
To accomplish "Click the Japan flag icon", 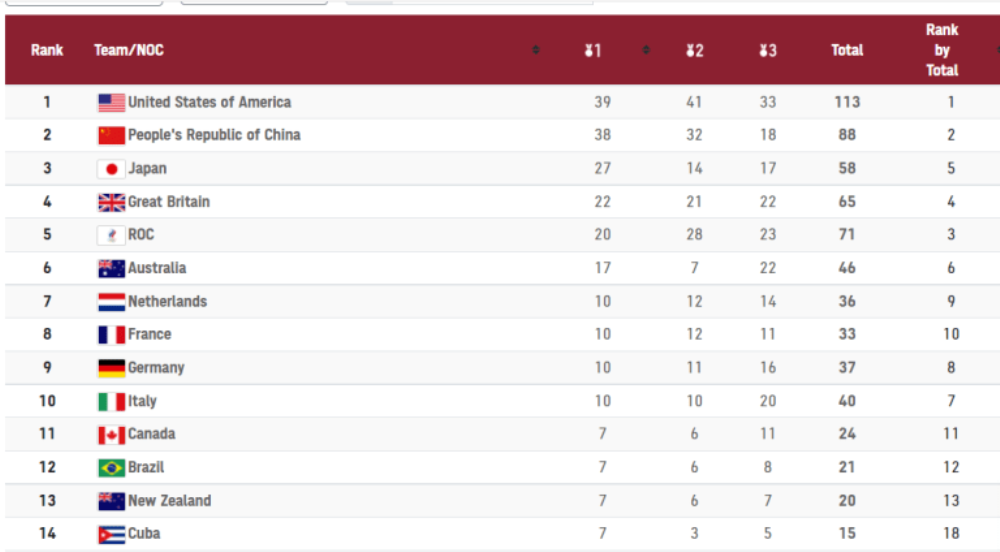I will tap(111, 169).
